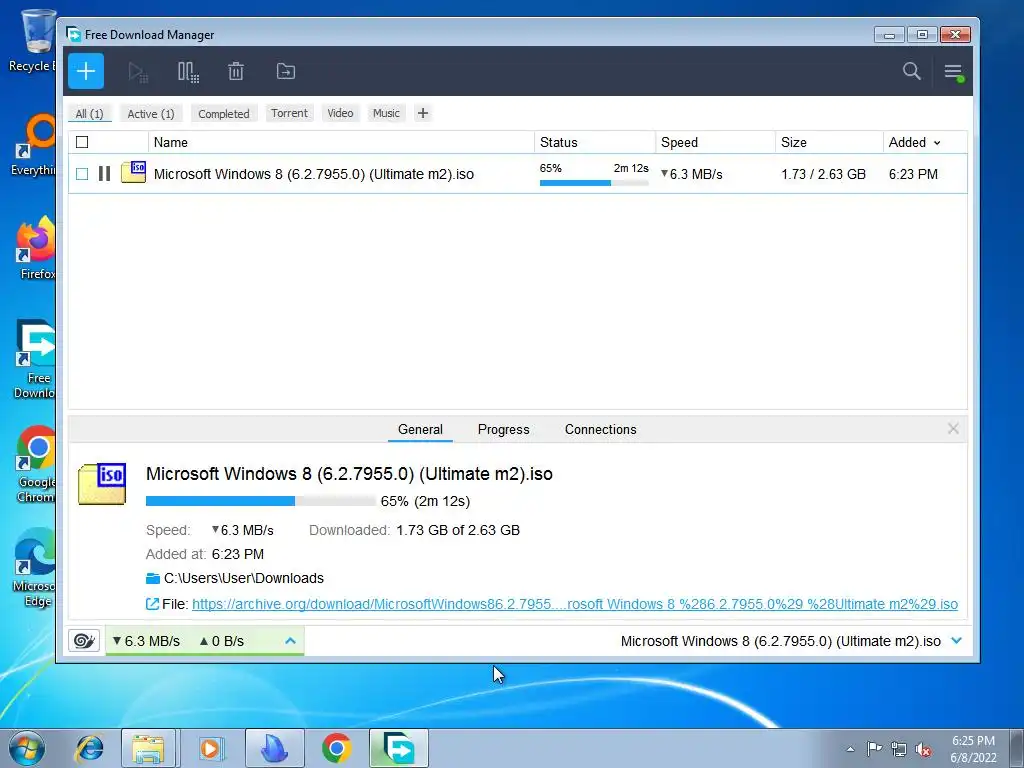Switch to the Connections details tab
The height and width of the screenshot is (768, 1024).
600,430
